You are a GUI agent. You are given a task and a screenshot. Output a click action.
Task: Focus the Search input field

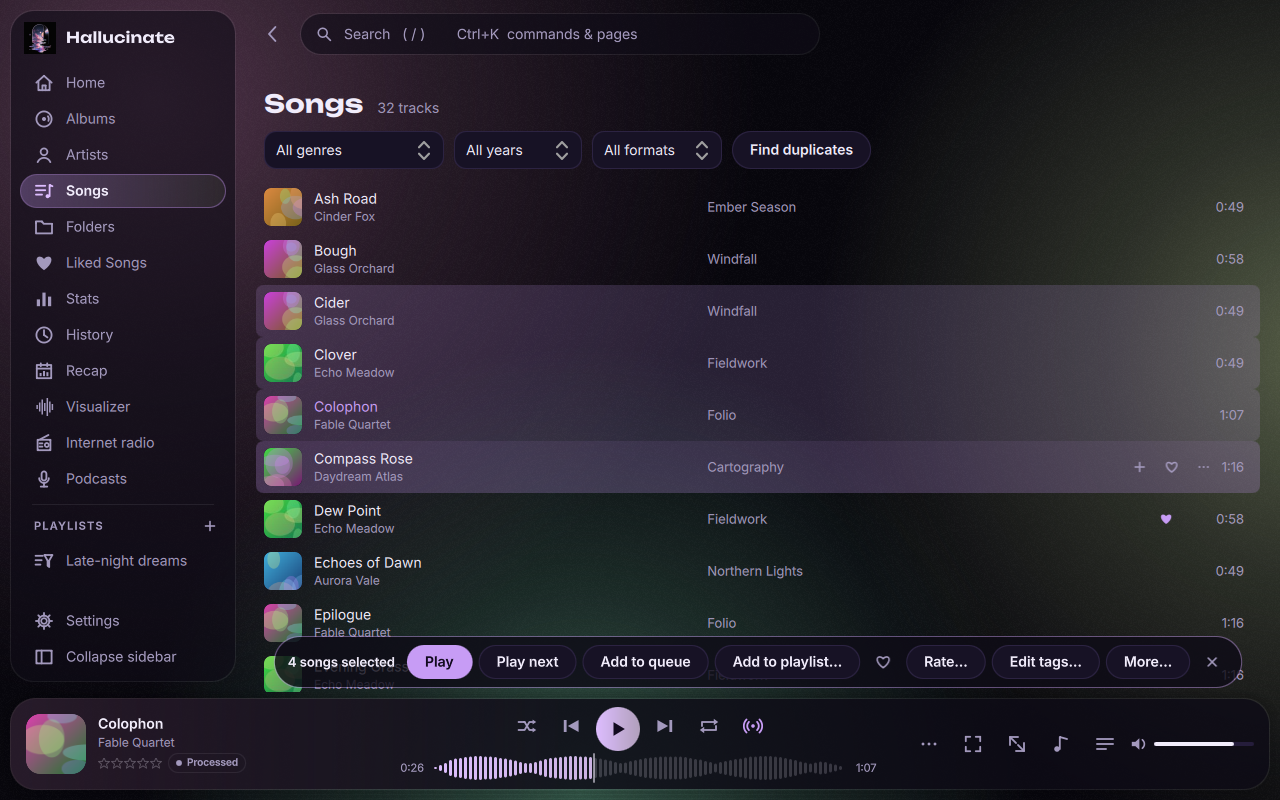point(560,34)
